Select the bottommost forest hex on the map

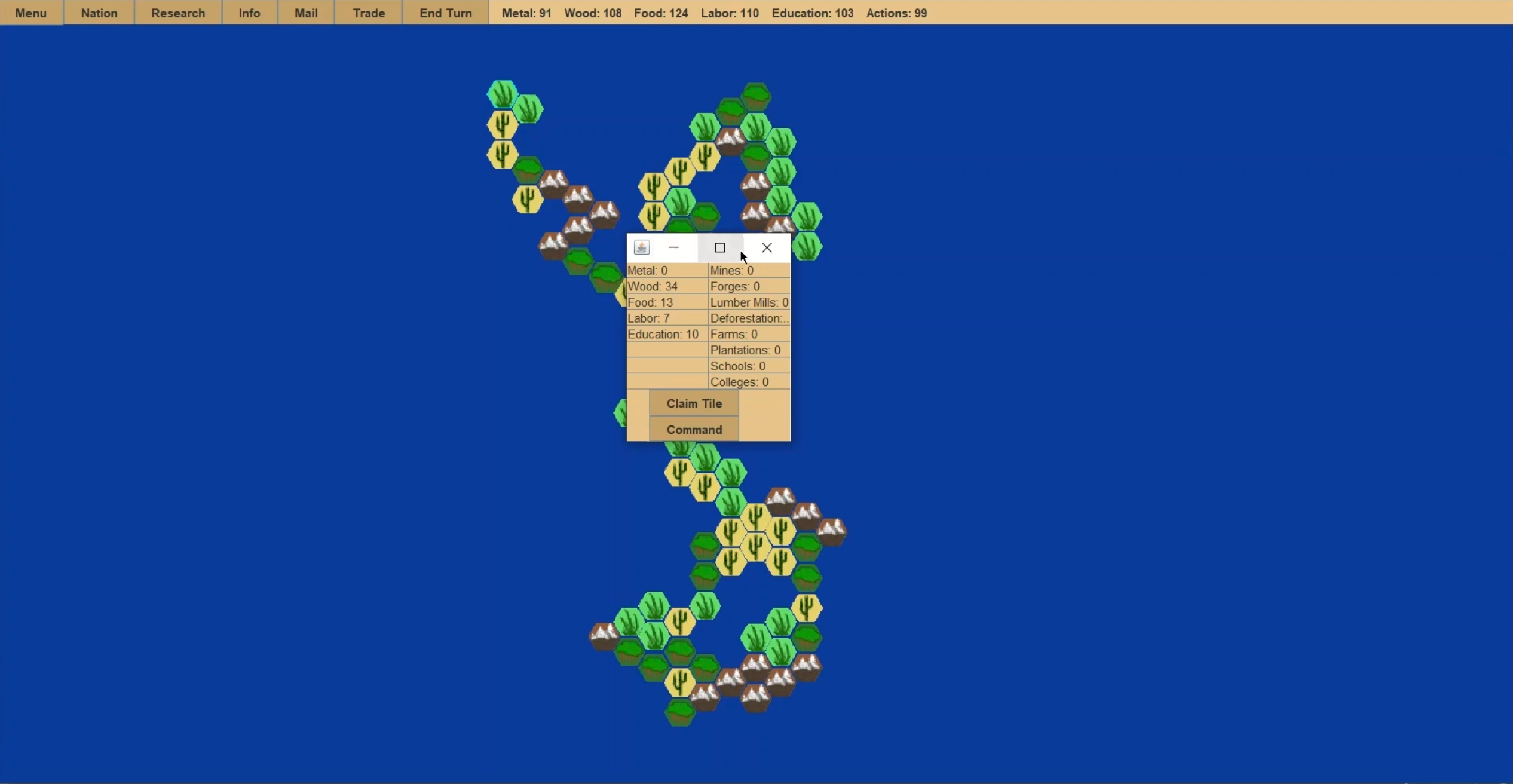coord(679,712)
